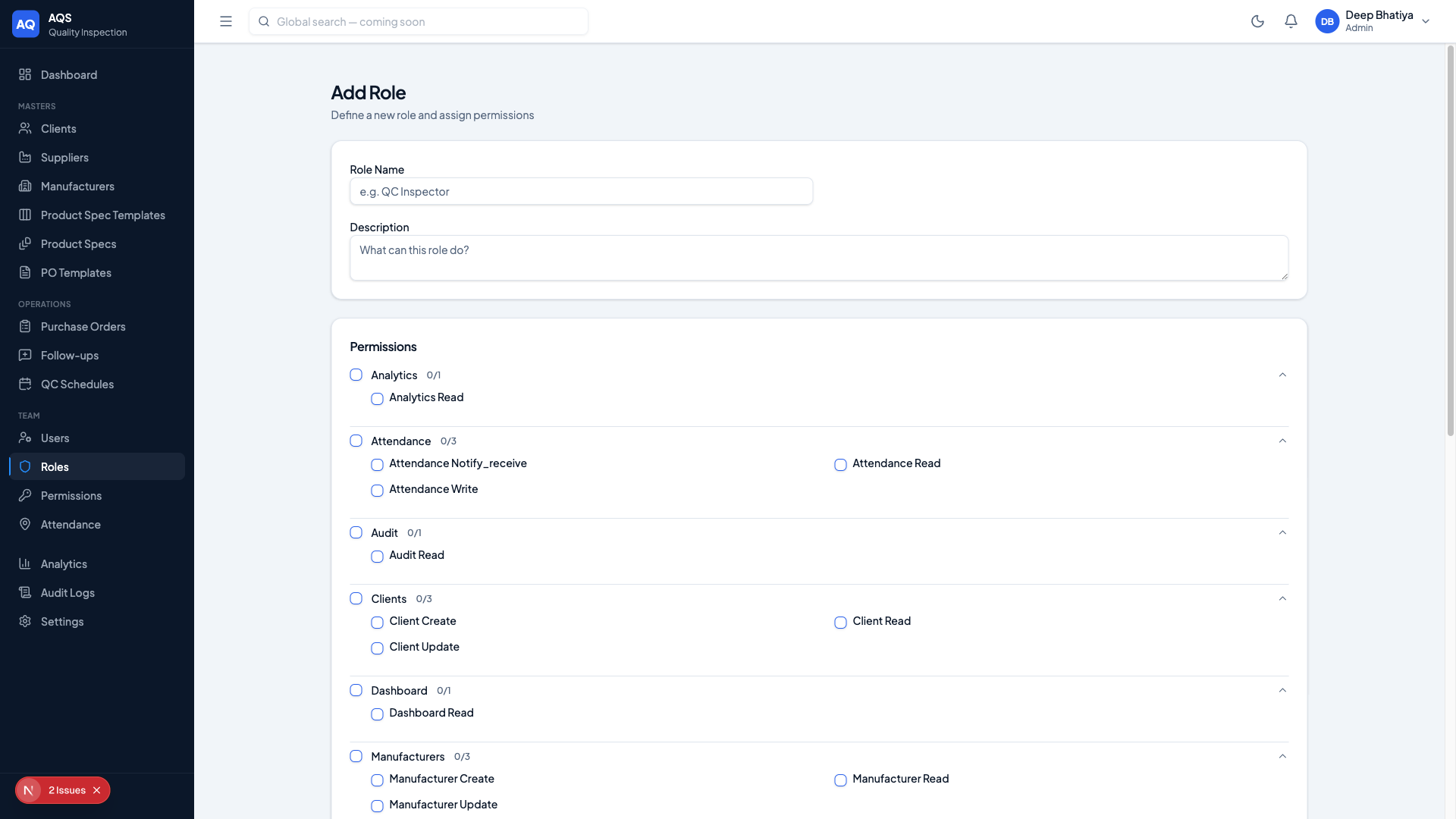Viewport: 1456px width, 819px height.
Task: Click the Manufacturers building icon
Action: [25, 186]
